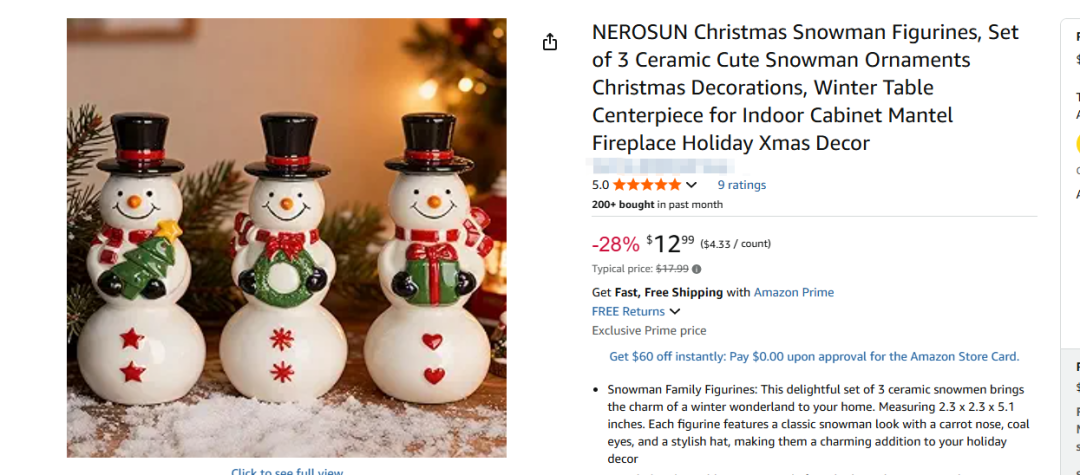Open the 9 ratings link
This screenshot has height=475, width=1080.
click(741, 184)
